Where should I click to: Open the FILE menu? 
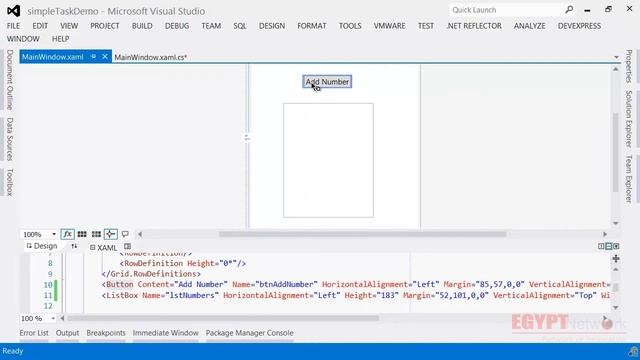click(x=13, y=26)
